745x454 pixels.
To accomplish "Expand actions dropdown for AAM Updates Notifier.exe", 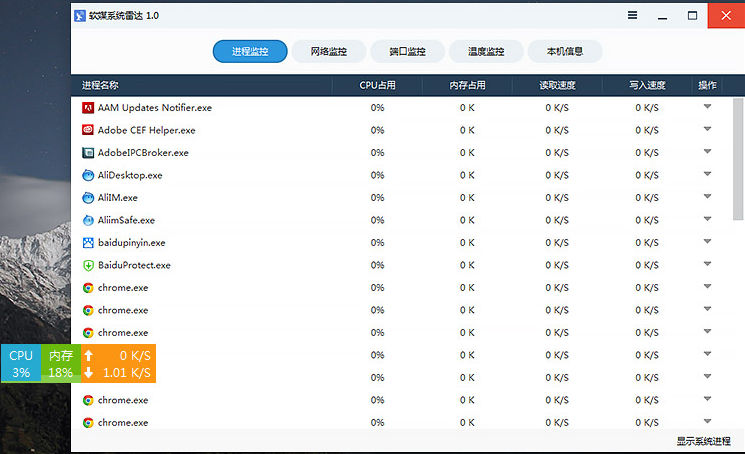I will 707,106.
